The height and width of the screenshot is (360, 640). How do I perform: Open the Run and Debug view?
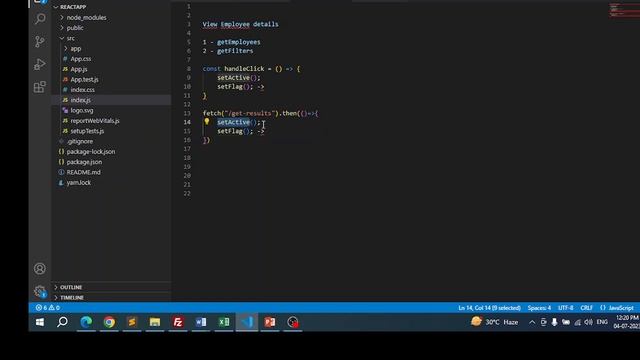[40, 64]
